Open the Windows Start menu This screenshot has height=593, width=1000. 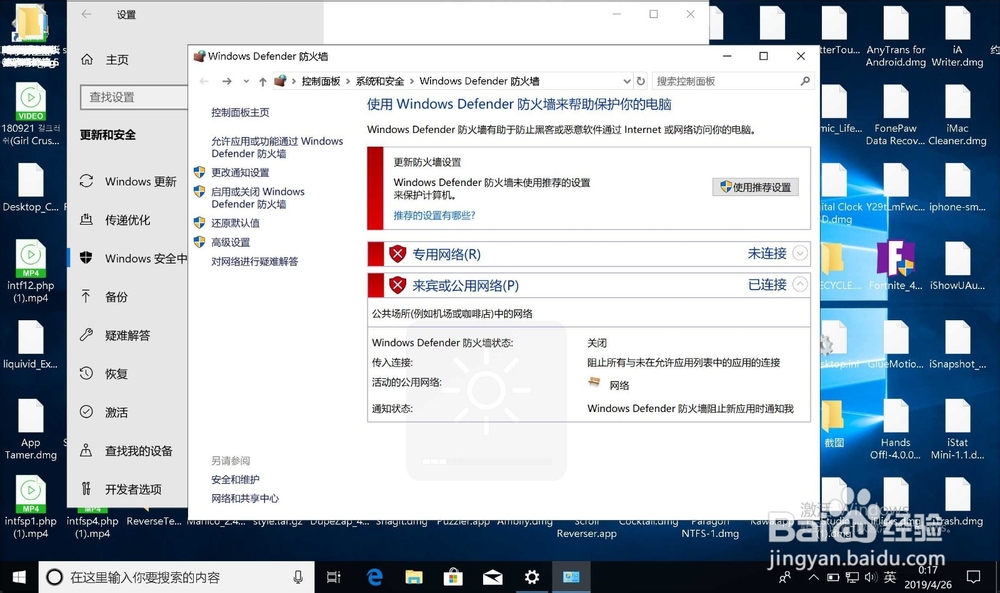click(x=19, y=577)
